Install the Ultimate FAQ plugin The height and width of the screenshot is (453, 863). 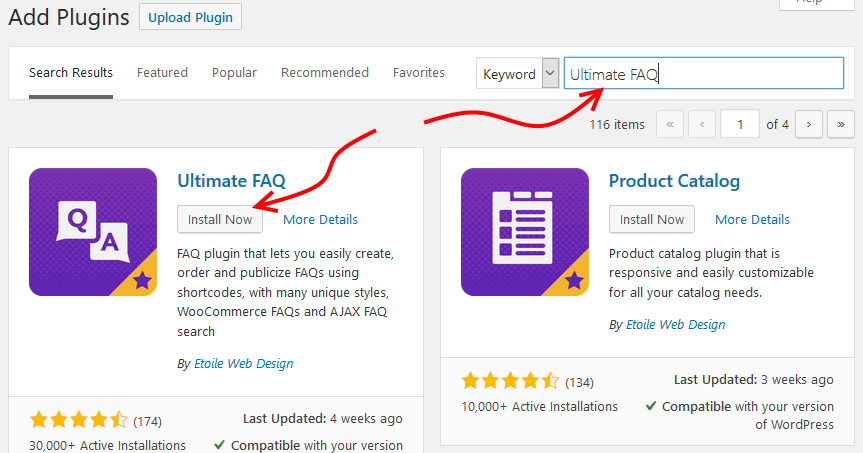(x=220, y=219)
